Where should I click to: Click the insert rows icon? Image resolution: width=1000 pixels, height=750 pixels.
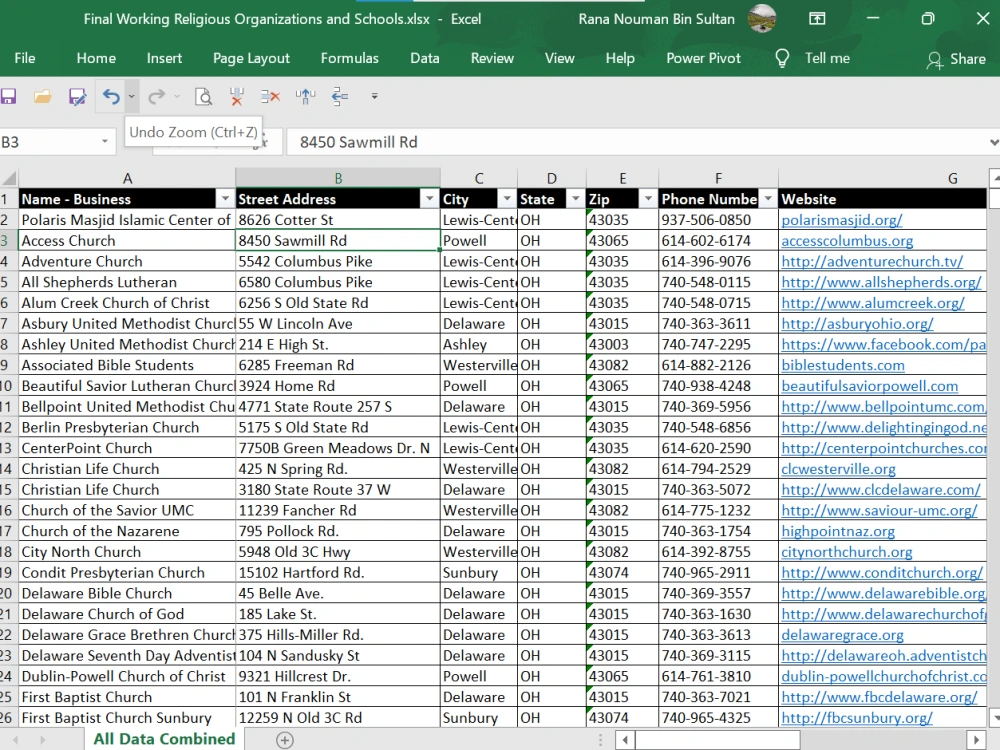pos(339,96)
